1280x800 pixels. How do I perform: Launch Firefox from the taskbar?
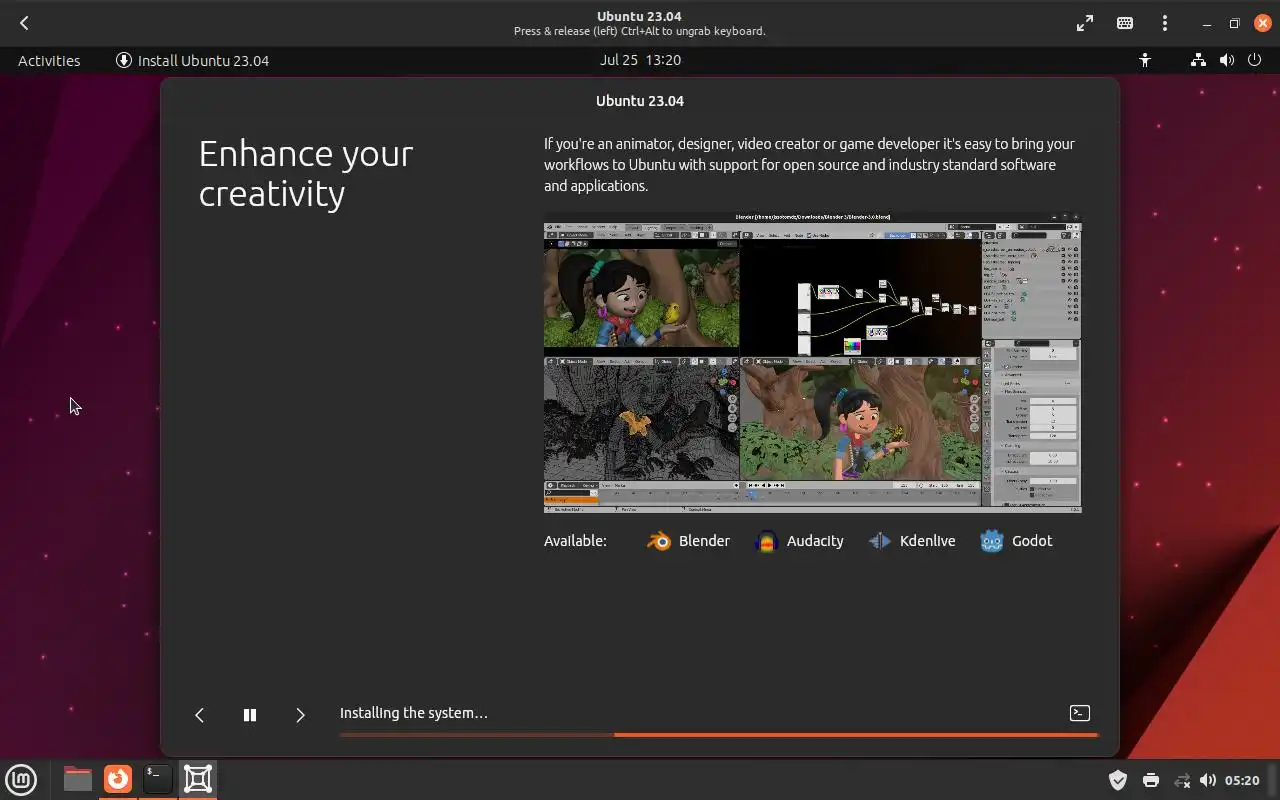(118, 779)
